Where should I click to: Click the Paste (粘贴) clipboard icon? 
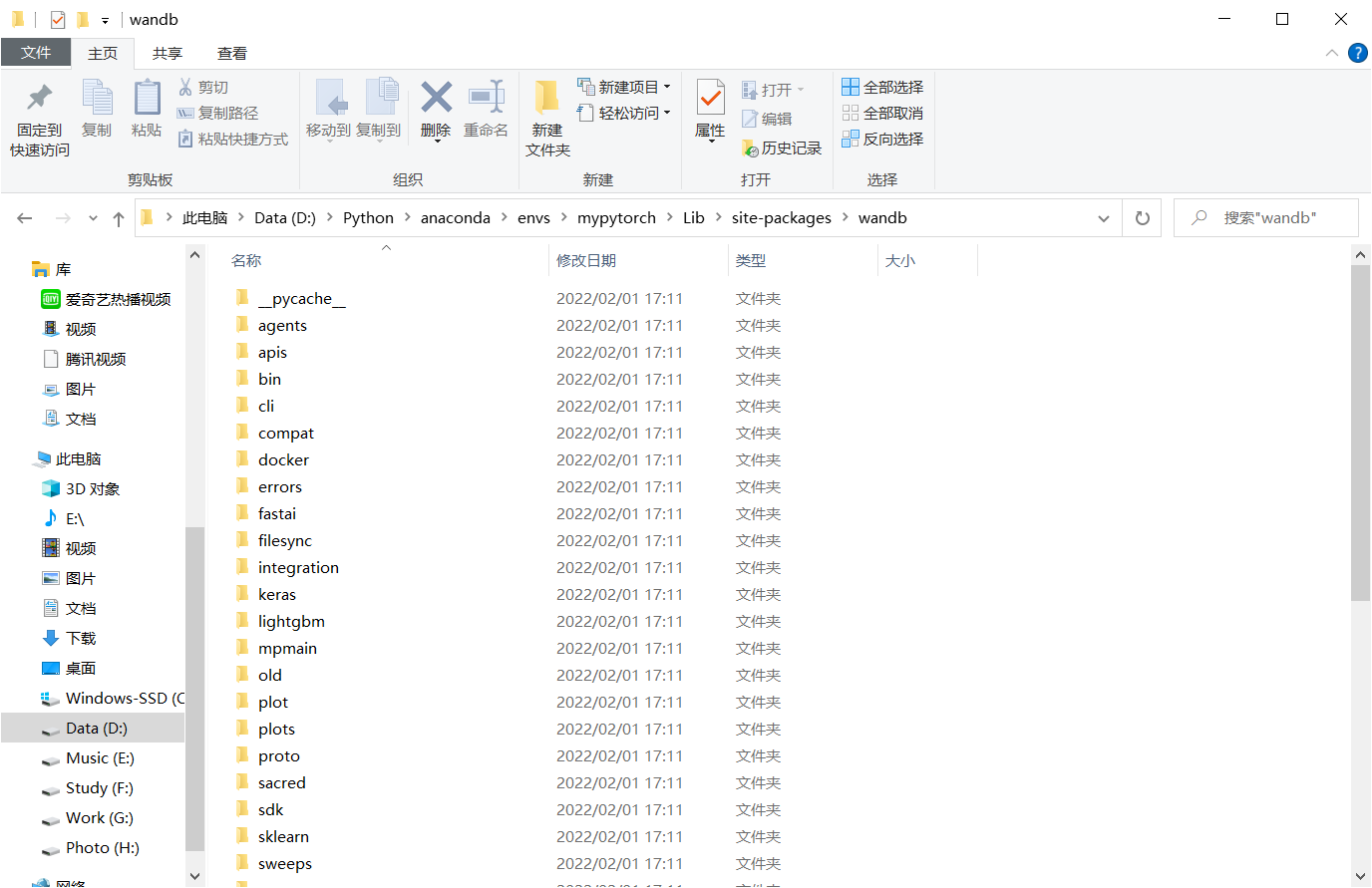pyautogui.click(x=147, y=98)
